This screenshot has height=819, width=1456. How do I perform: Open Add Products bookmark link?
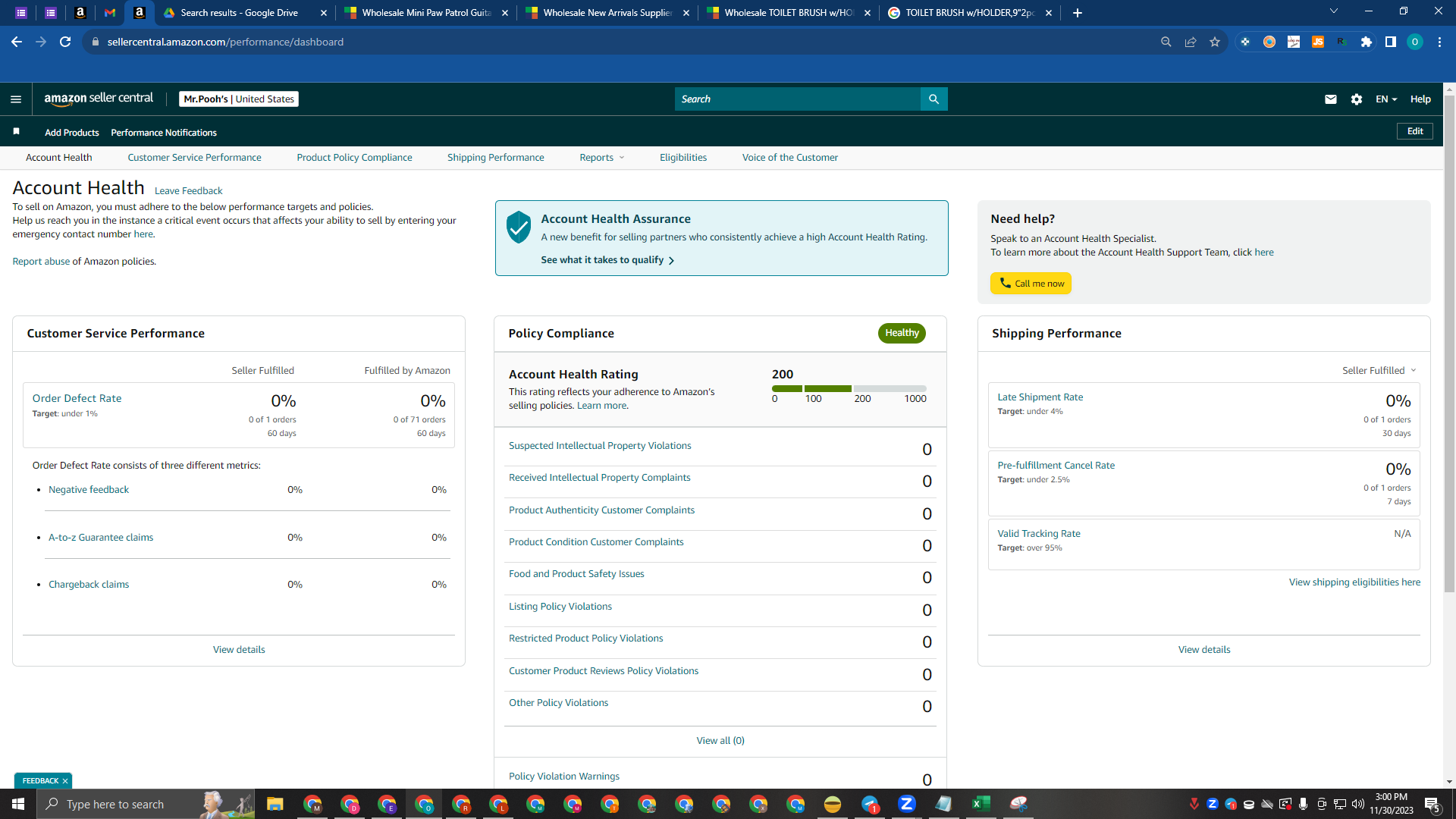tap(72, 133)
